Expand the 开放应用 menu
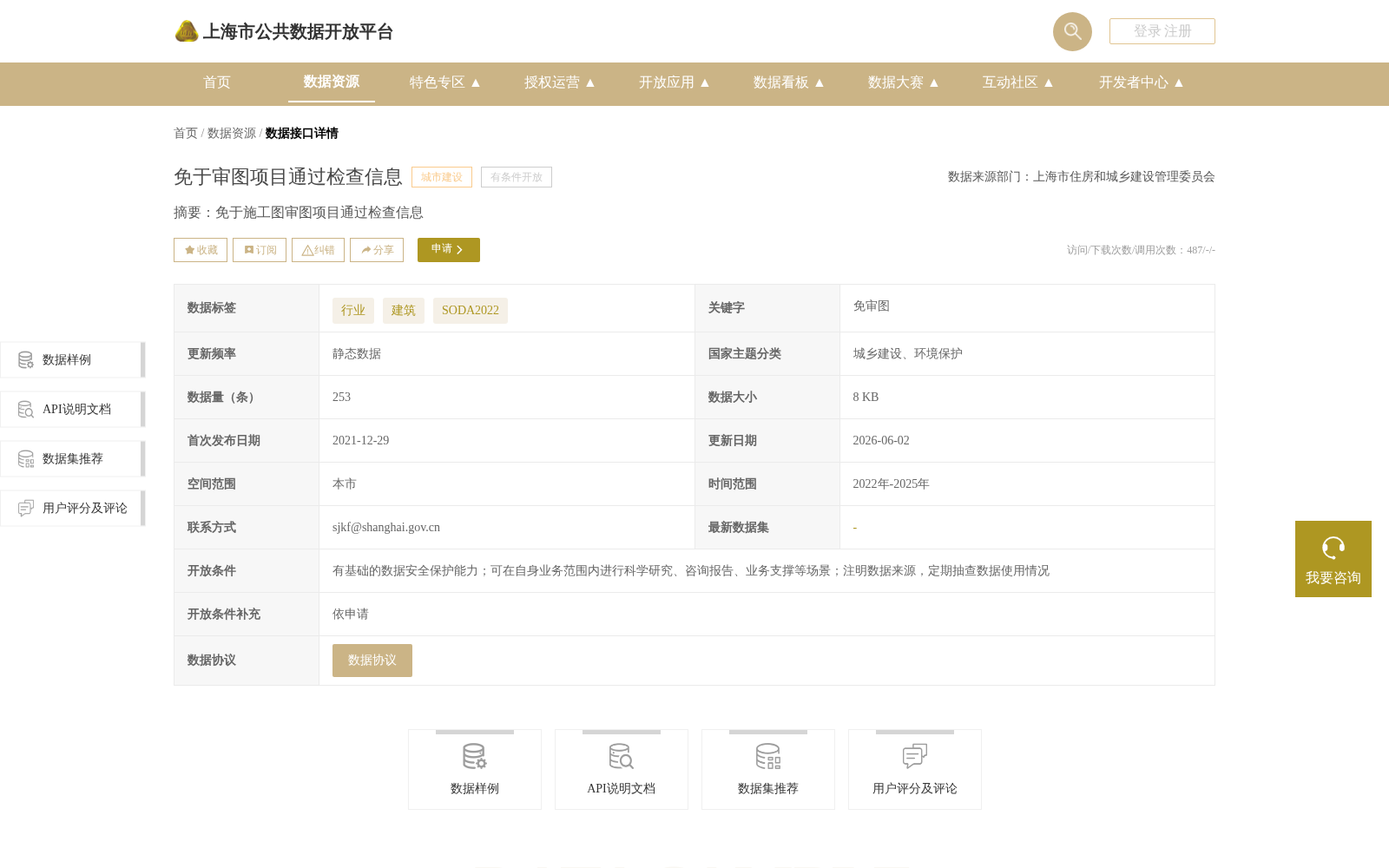This screenshot has height=868, width=1389. (675, 82)
